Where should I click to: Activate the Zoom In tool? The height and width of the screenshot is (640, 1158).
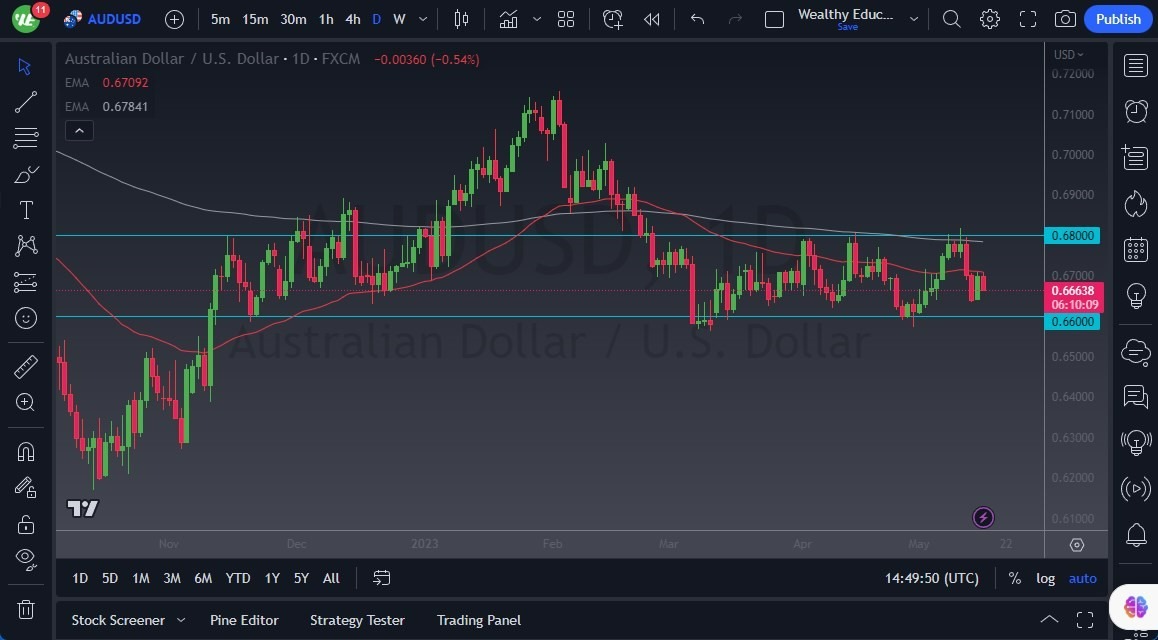[26, 403]
